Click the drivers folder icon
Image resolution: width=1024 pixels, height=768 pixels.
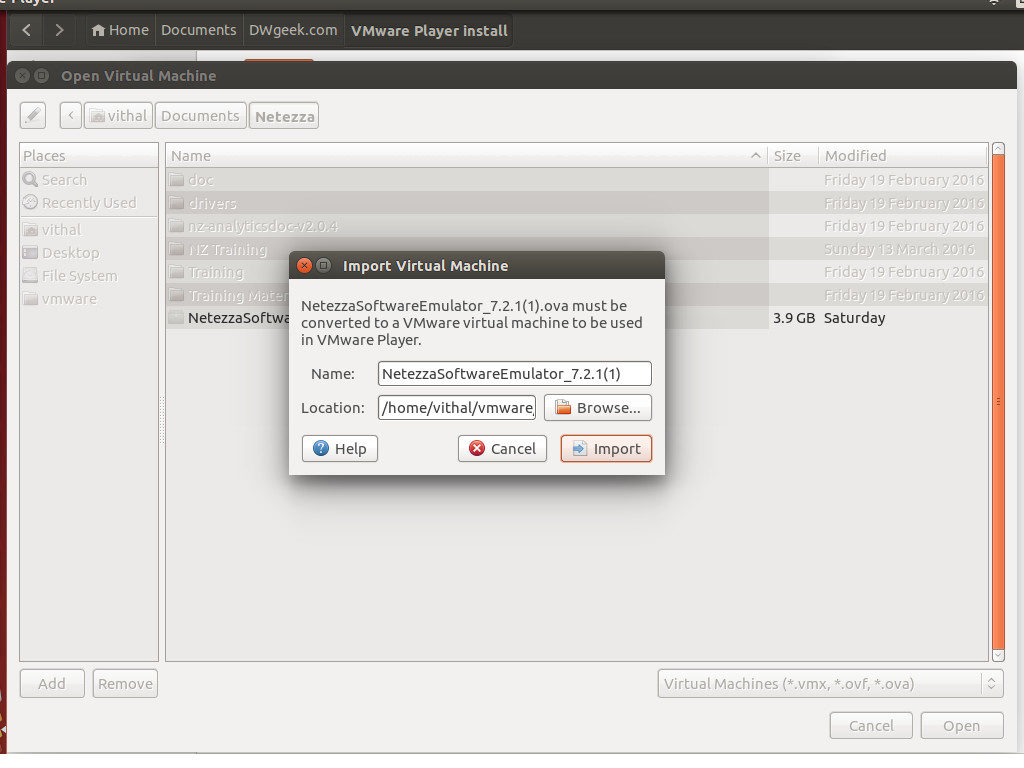coord(176,203)
